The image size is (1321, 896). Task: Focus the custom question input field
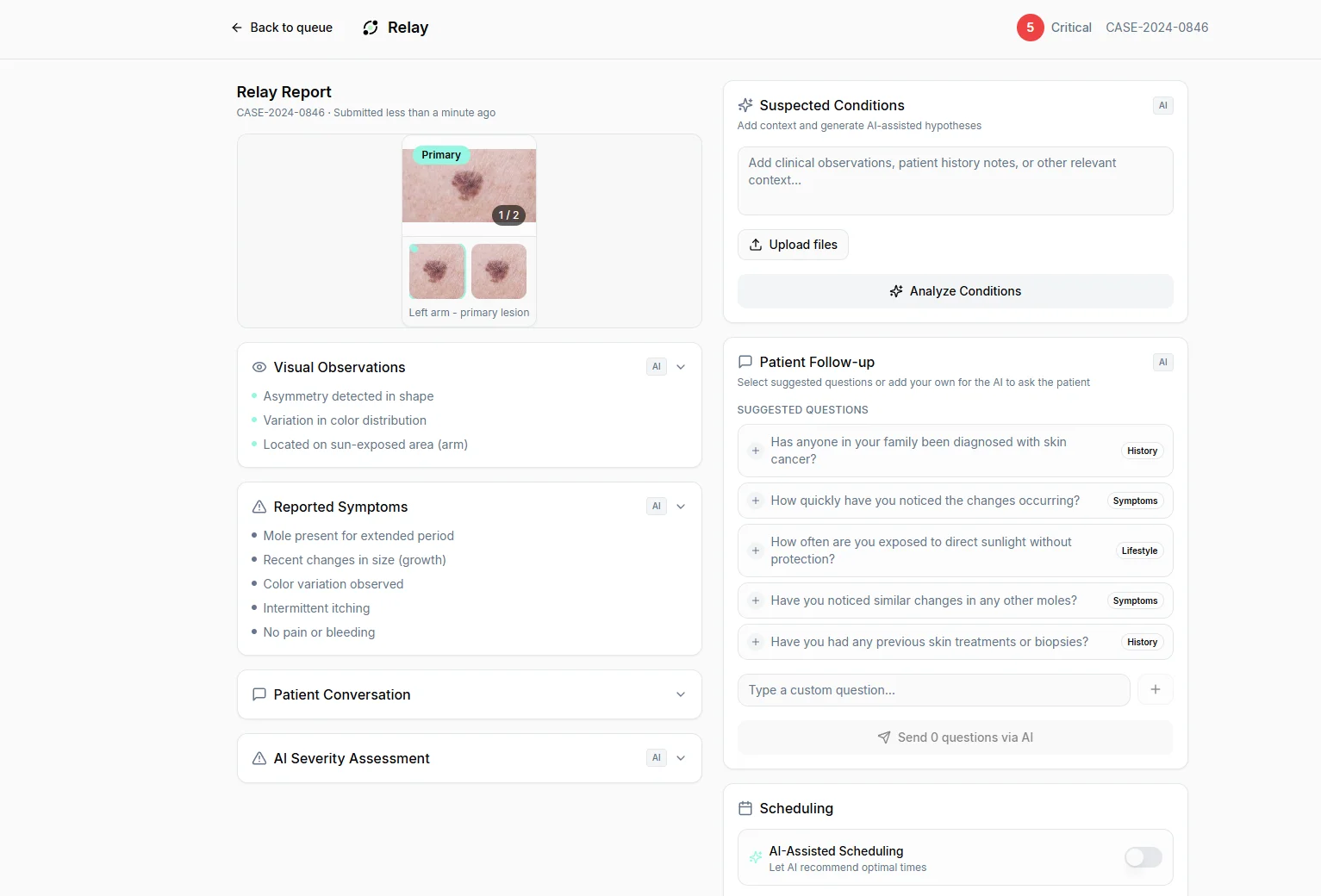933,690
